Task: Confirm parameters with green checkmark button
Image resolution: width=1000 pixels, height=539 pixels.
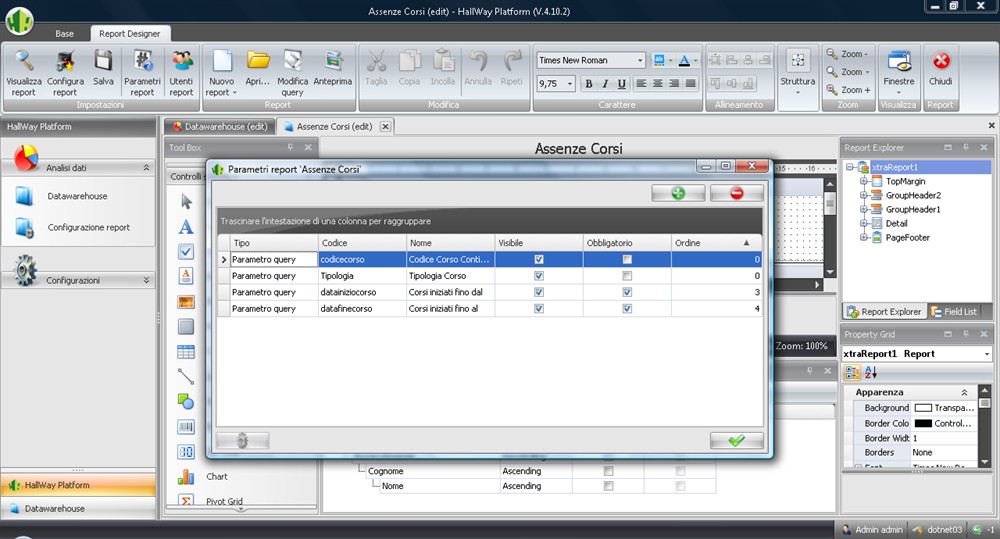Action: click(737, 440)
